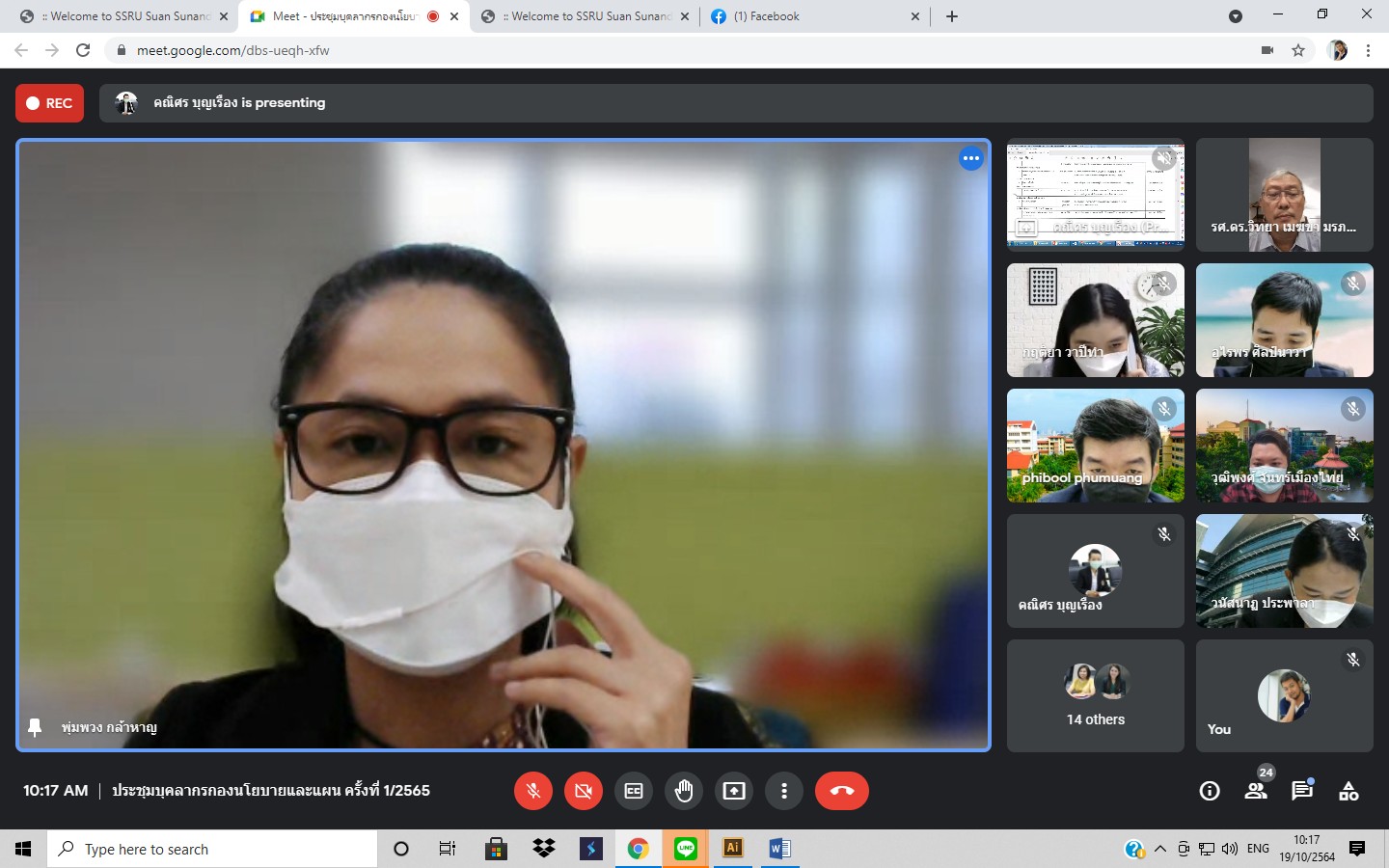The image size is (1389, 868).
Task: Select the phibool phumuang video tile
Action: pos(1095,446)
